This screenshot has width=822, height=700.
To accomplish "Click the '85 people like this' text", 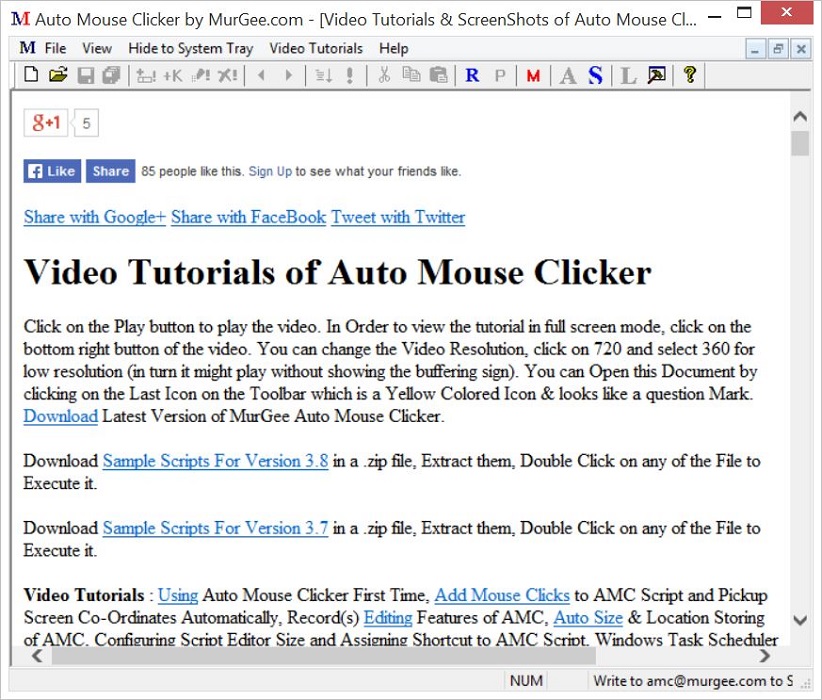I will (x=191, y=171).
